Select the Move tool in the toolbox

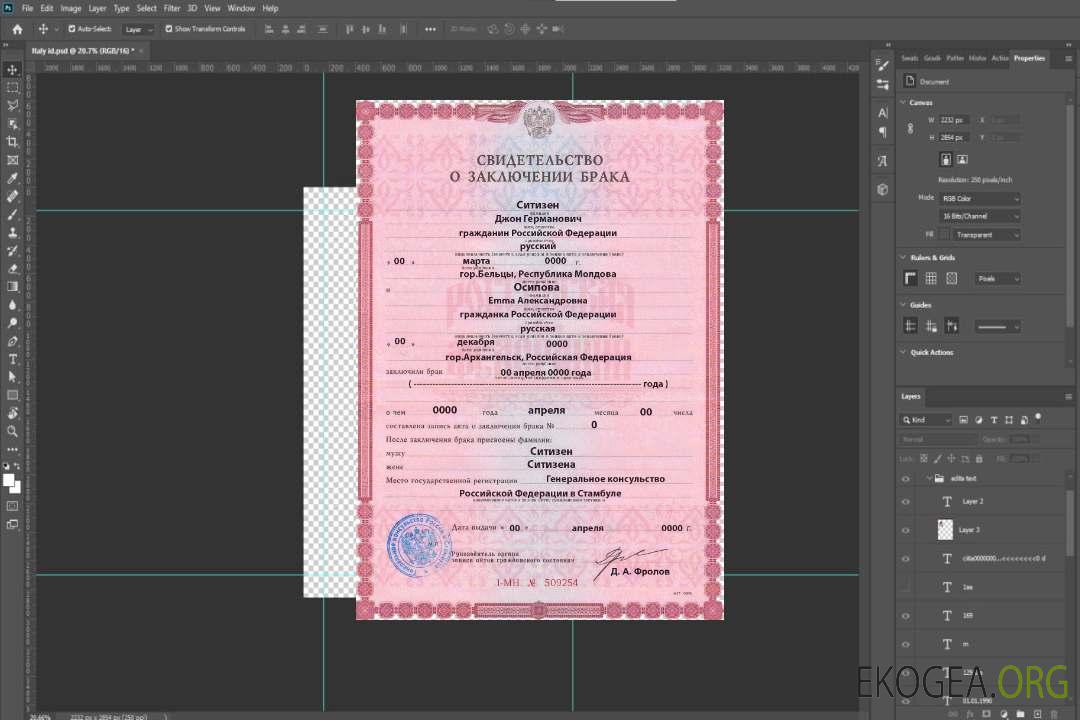12,70
